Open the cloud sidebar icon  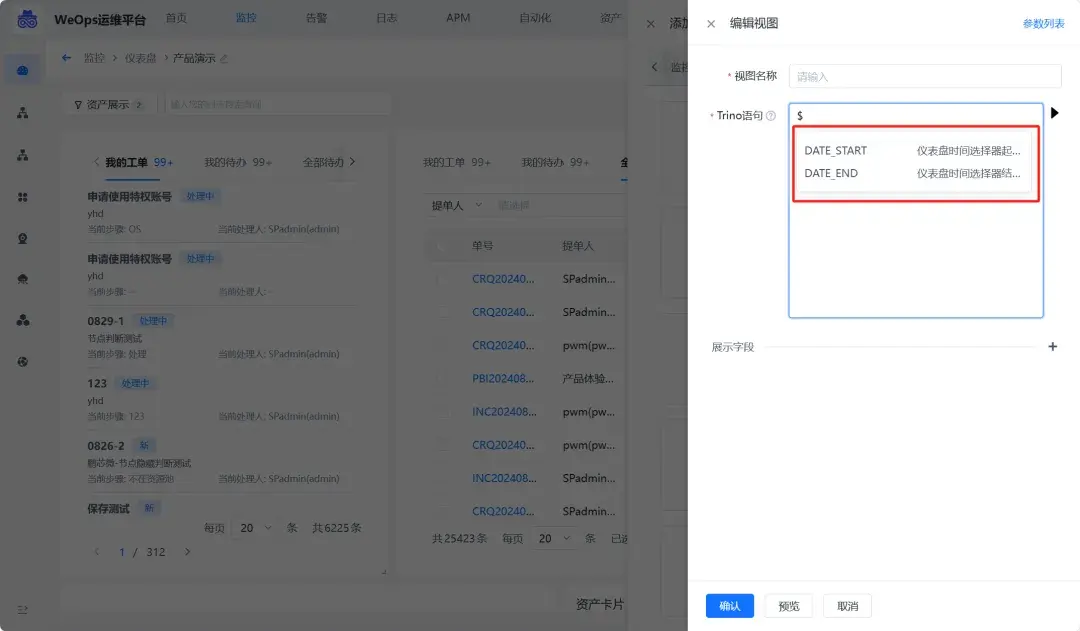pyautogui.click(x=23, y=279)
